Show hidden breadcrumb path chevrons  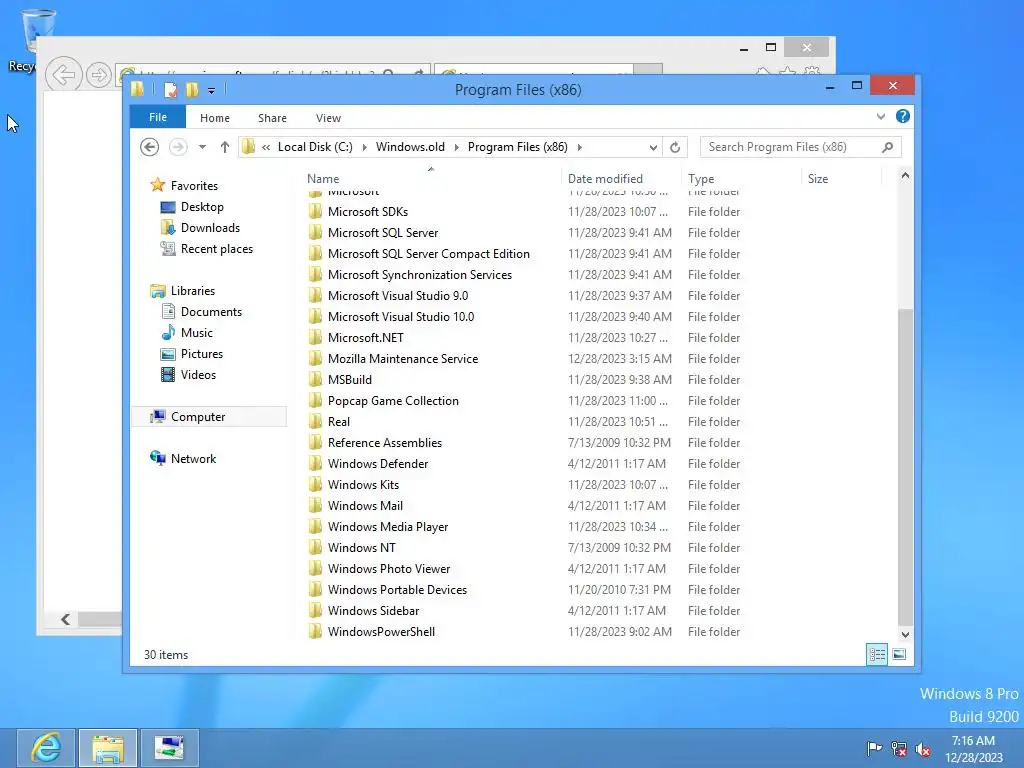click(x=266, y=148)
